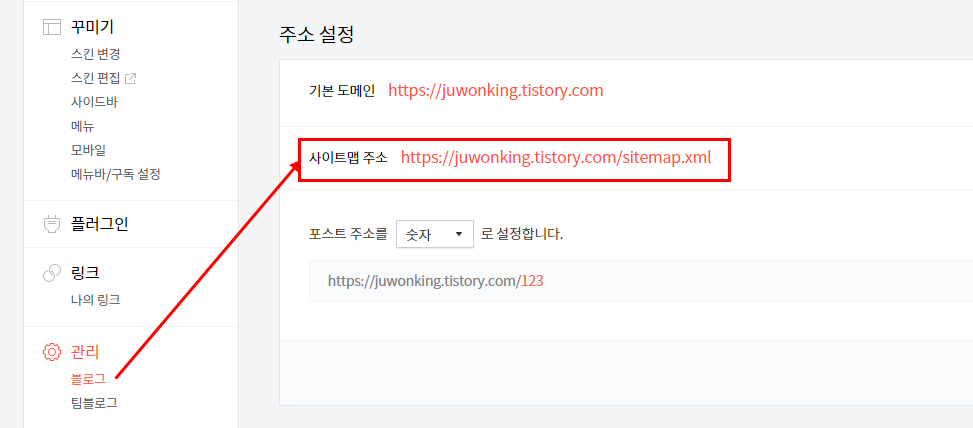This screenshot has height=428, width=973.
Task: Click the 링크 chain icon
Action: click(x=52, y=273)
